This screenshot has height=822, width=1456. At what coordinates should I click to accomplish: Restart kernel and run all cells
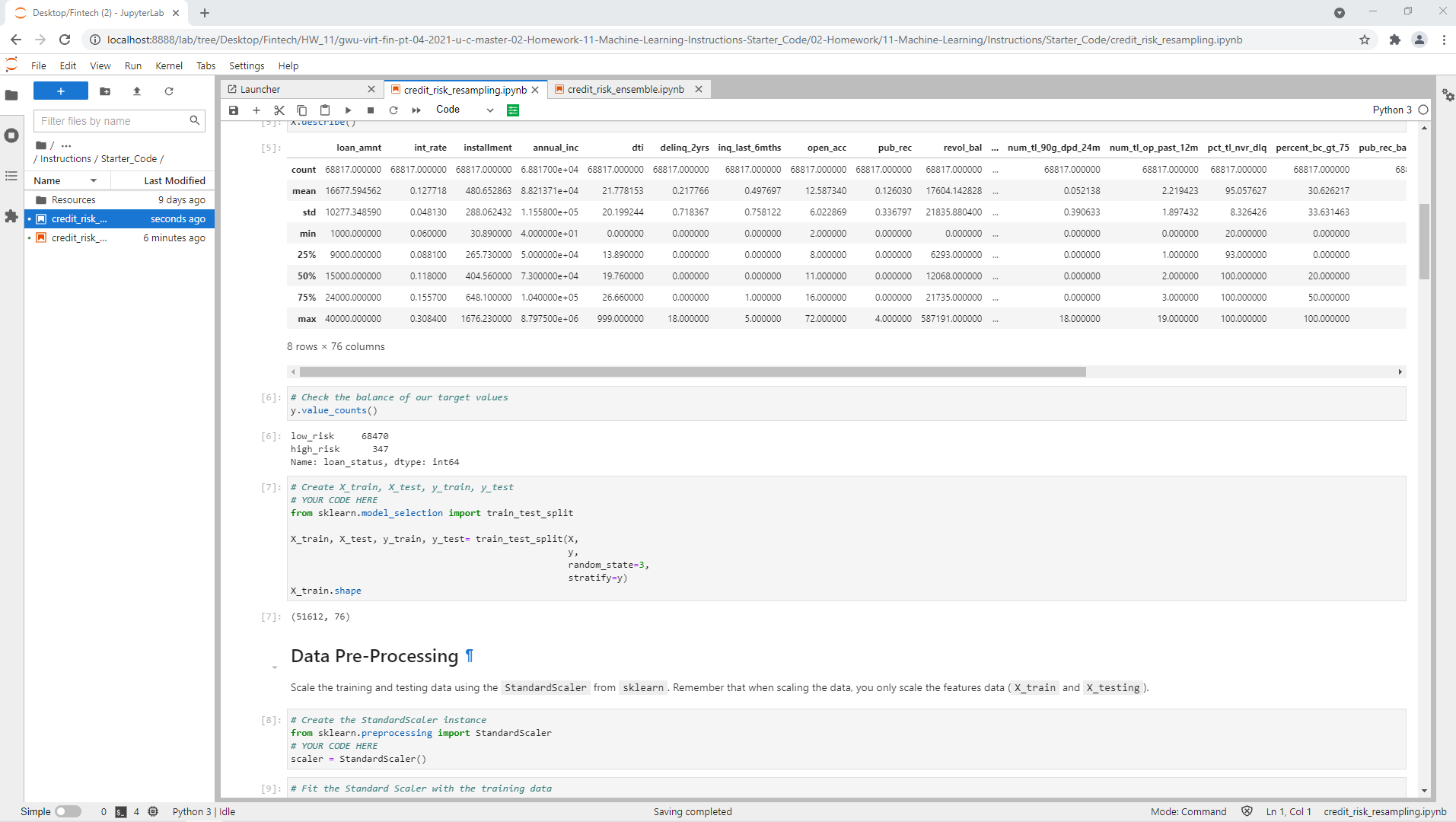416,110
